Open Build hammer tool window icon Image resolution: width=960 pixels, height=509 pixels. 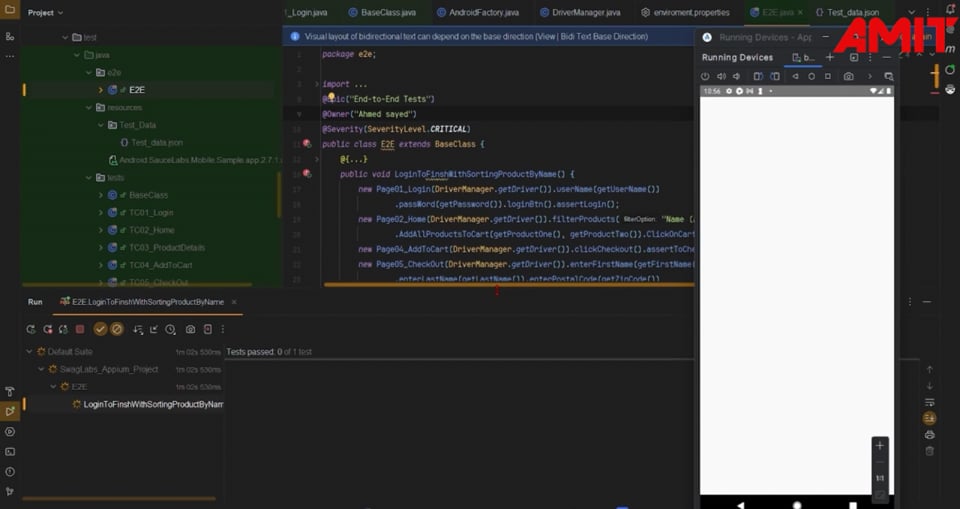10,392
